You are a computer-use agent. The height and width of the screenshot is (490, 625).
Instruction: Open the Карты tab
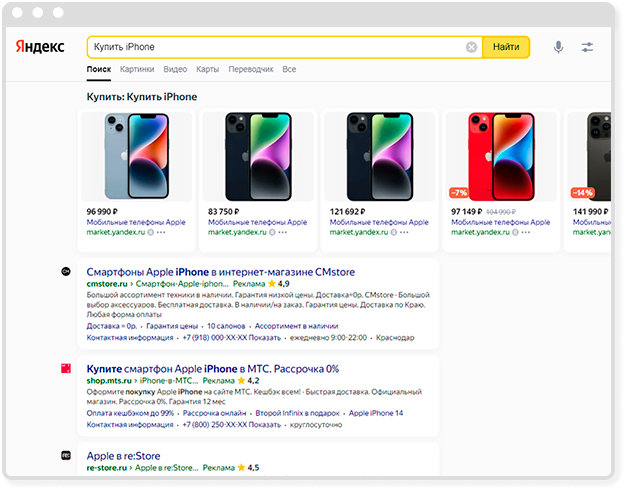pyautogui.click(x=208, y=70)
